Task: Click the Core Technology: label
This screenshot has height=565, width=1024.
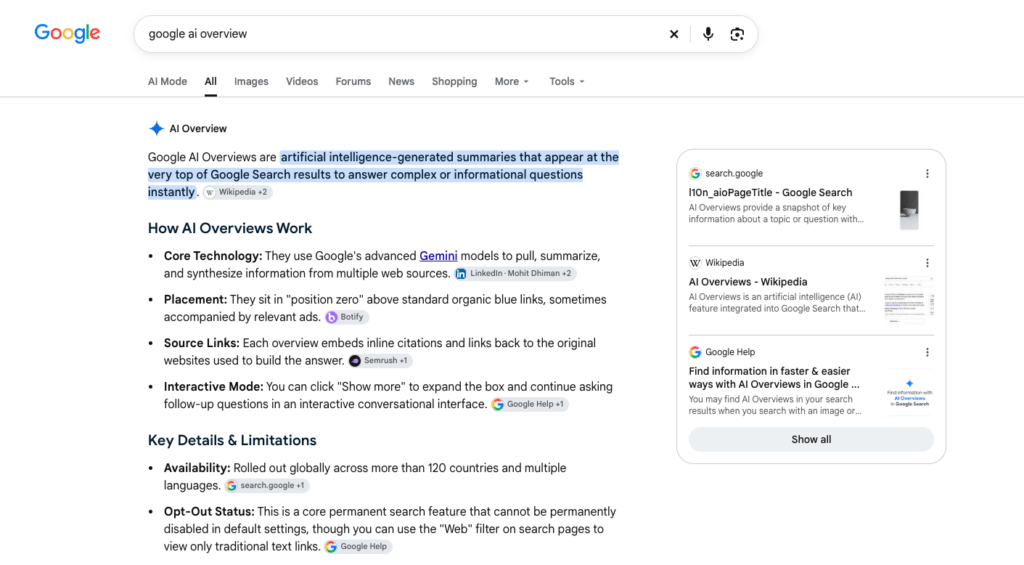Action: pos(213,256)
